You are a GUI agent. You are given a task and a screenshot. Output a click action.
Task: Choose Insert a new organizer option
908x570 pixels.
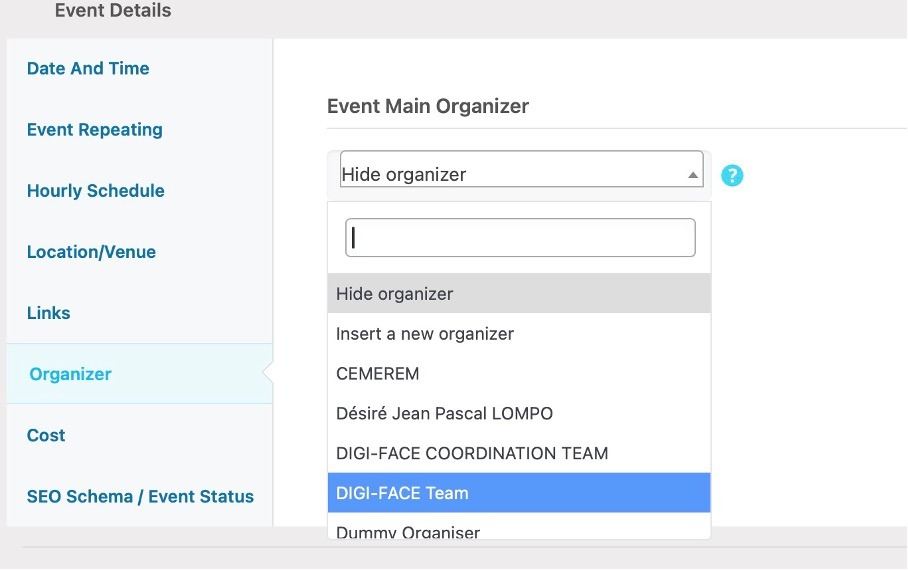pyautogui.click(x=519, y=334)
